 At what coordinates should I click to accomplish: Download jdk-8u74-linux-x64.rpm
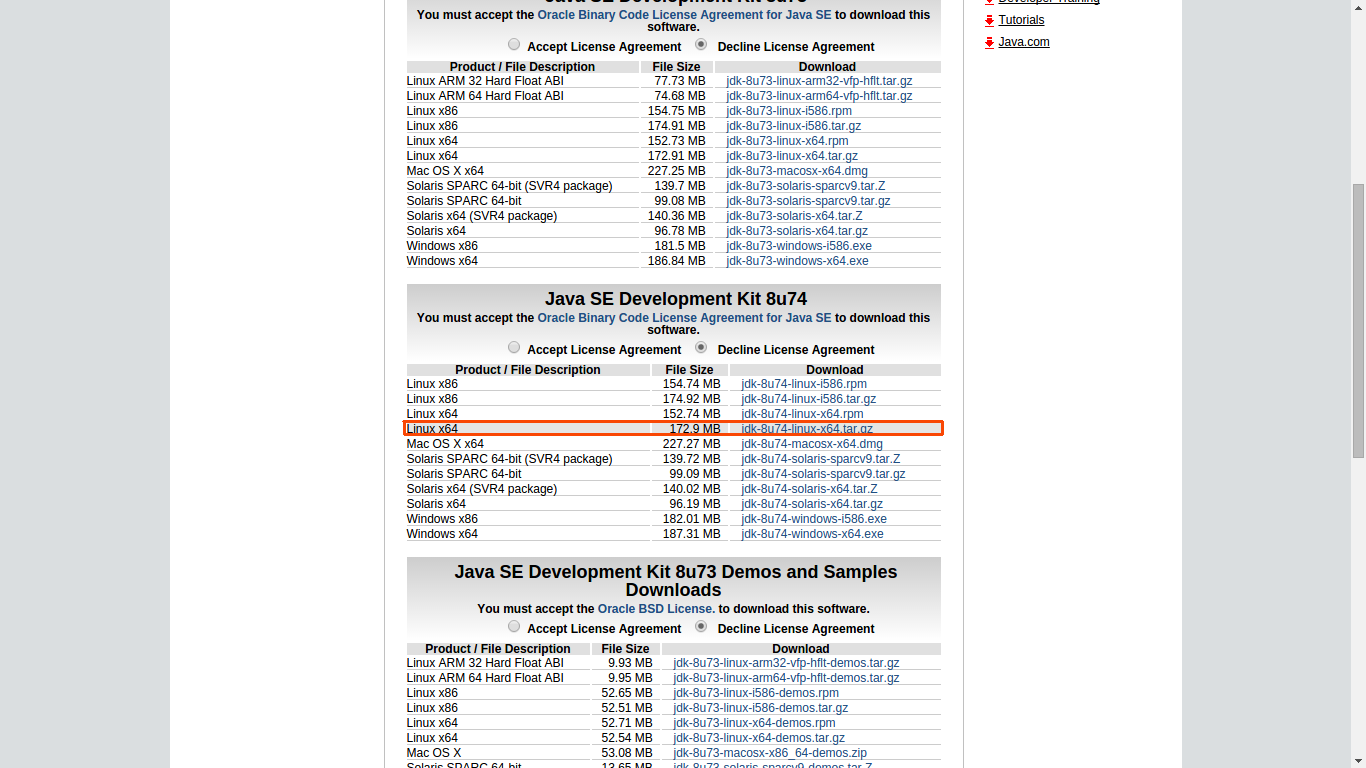[x=802, y=414]
